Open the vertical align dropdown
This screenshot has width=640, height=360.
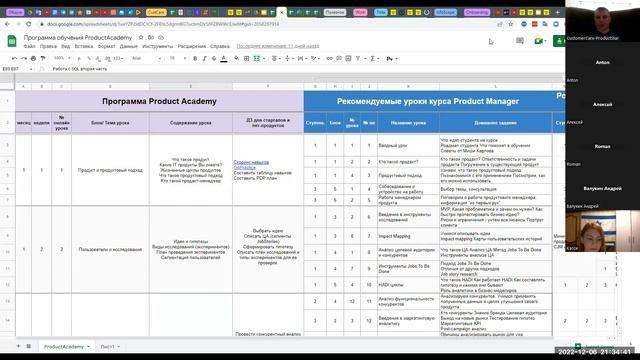pyautogui.click(x=289, y=58)
